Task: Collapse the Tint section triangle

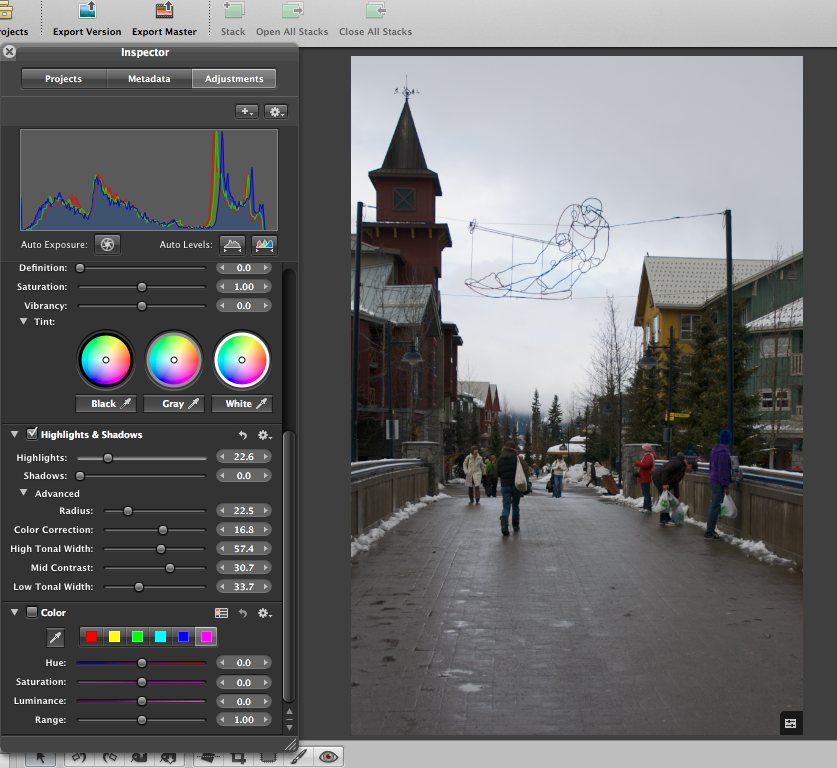Action: (x=24, y=321)
